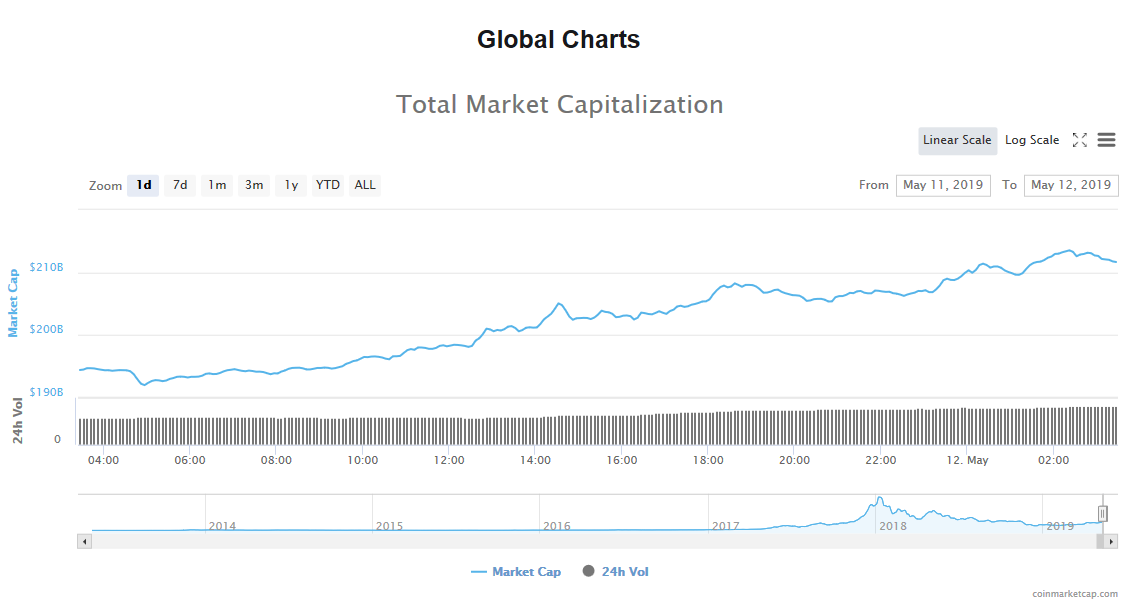This screenshot has height=614, width=1146.
Task: Switch to Linear Scale
Action: point(957,140)
